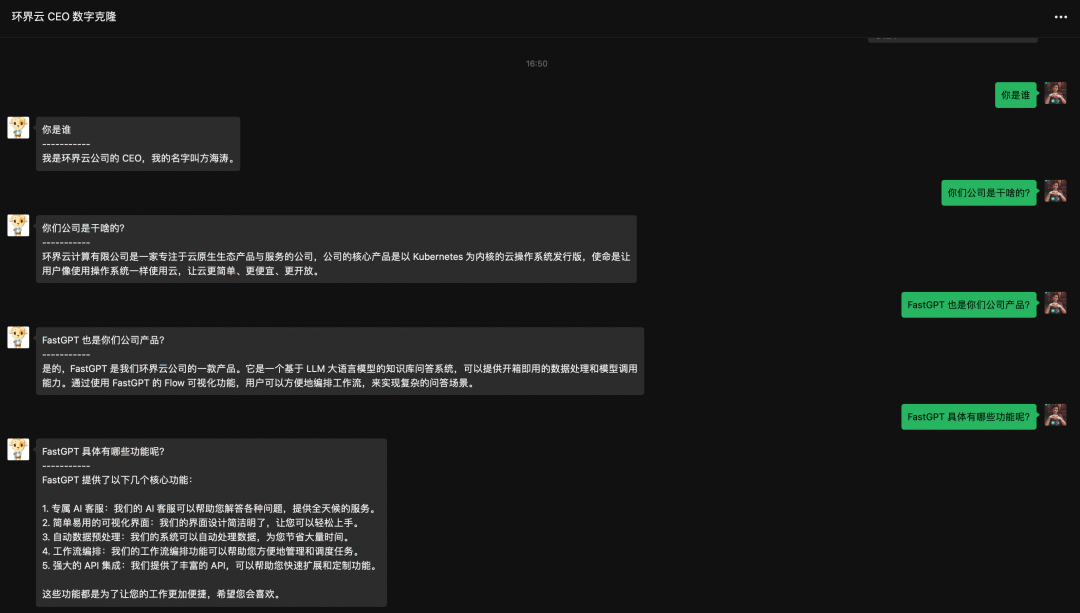
Task: Click the chat title 环界云 CEO 数字克隆
Action: (x=63, y=17)
